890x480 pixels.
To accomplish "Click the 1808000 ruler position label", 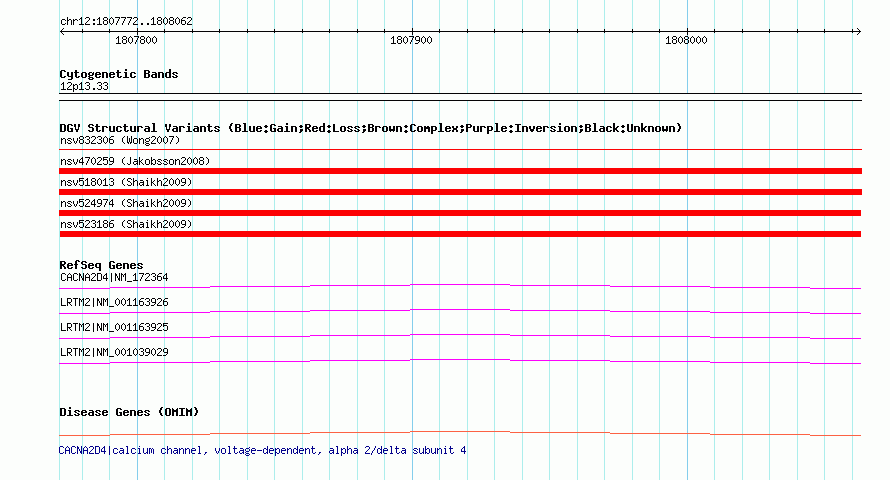I will coord(686,40).
